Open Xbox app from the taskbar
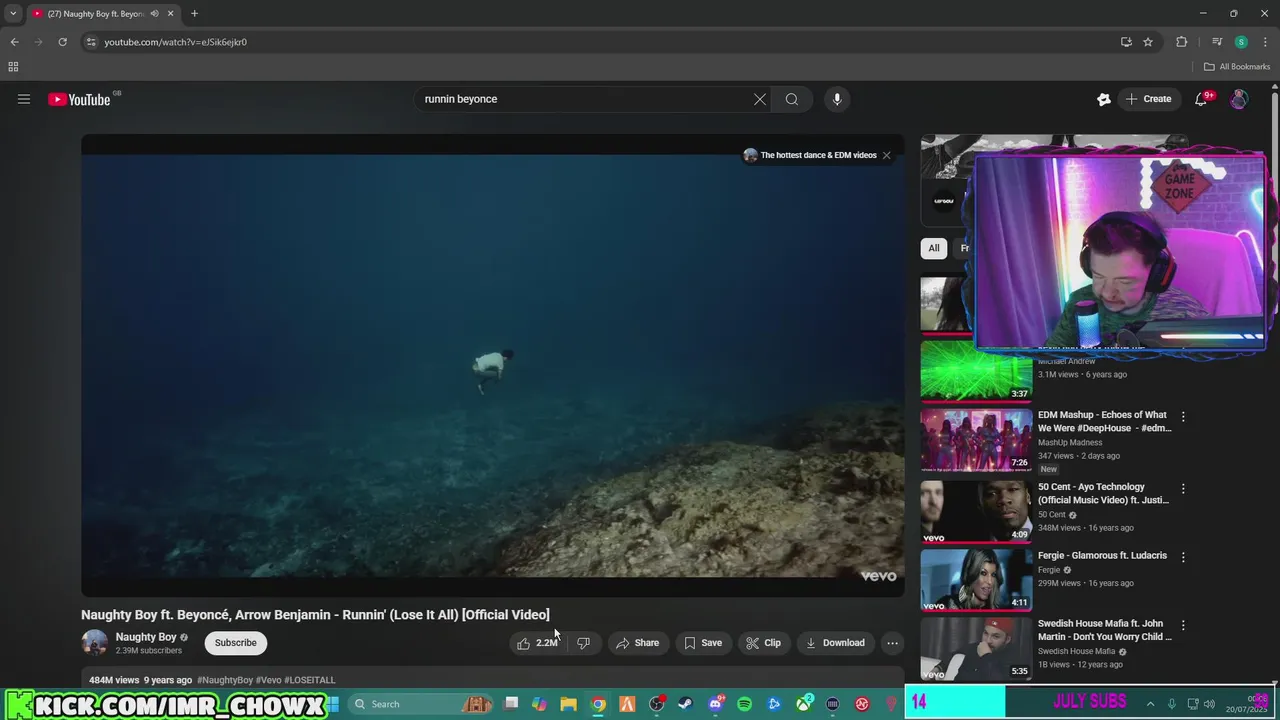This screenshot has height=720, width=1280. pyautogui.click(x=803, y=704)
